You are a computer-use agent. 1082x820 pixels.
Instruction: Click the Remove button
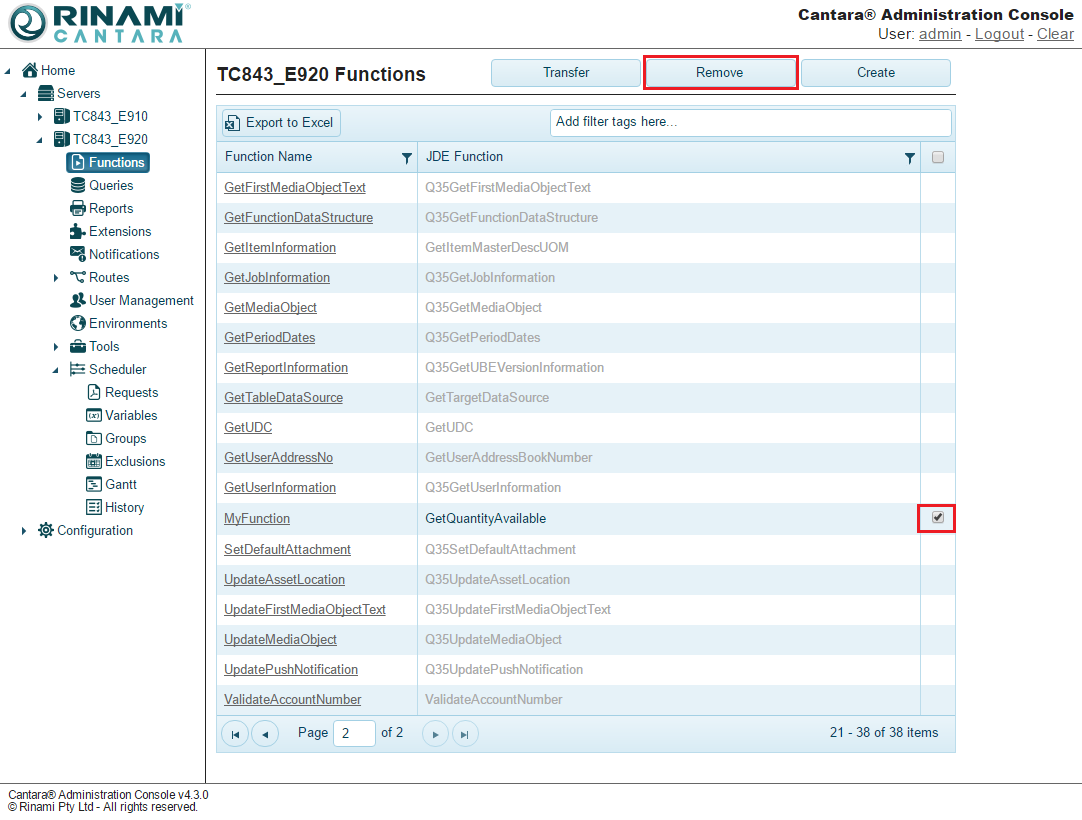point(720,73)
